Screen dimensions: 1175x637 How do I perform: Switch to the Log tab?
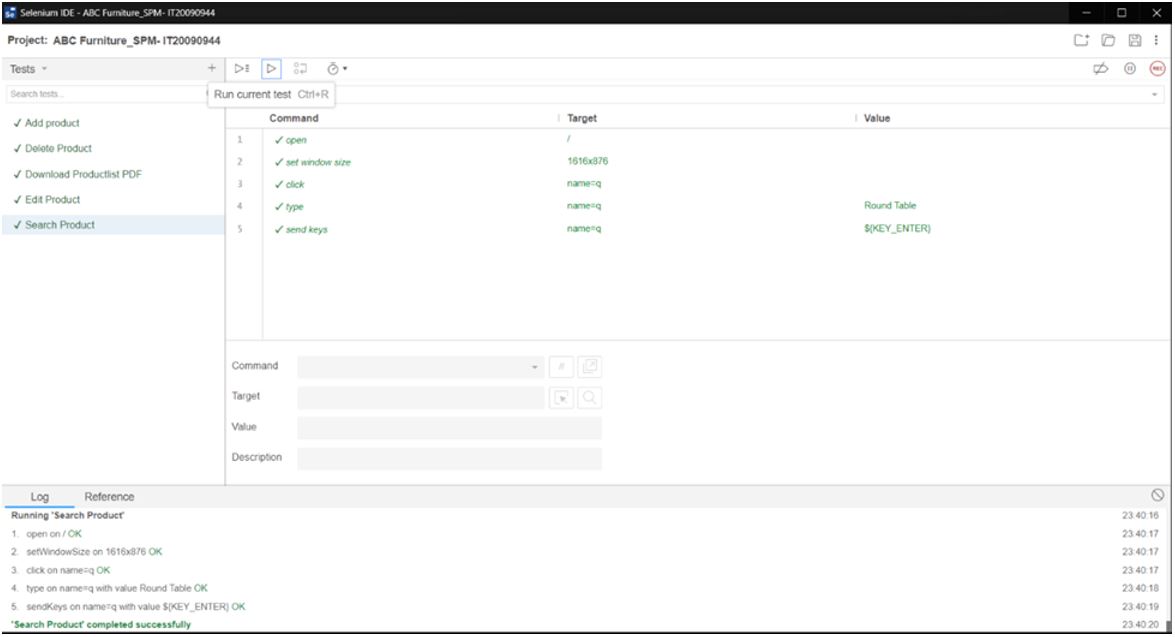point(40,497)
